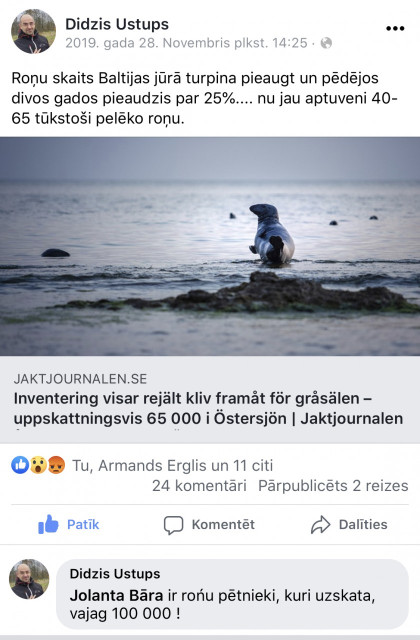
Task: Click the angry reaction emoji
Action: (x=56, y=465)
